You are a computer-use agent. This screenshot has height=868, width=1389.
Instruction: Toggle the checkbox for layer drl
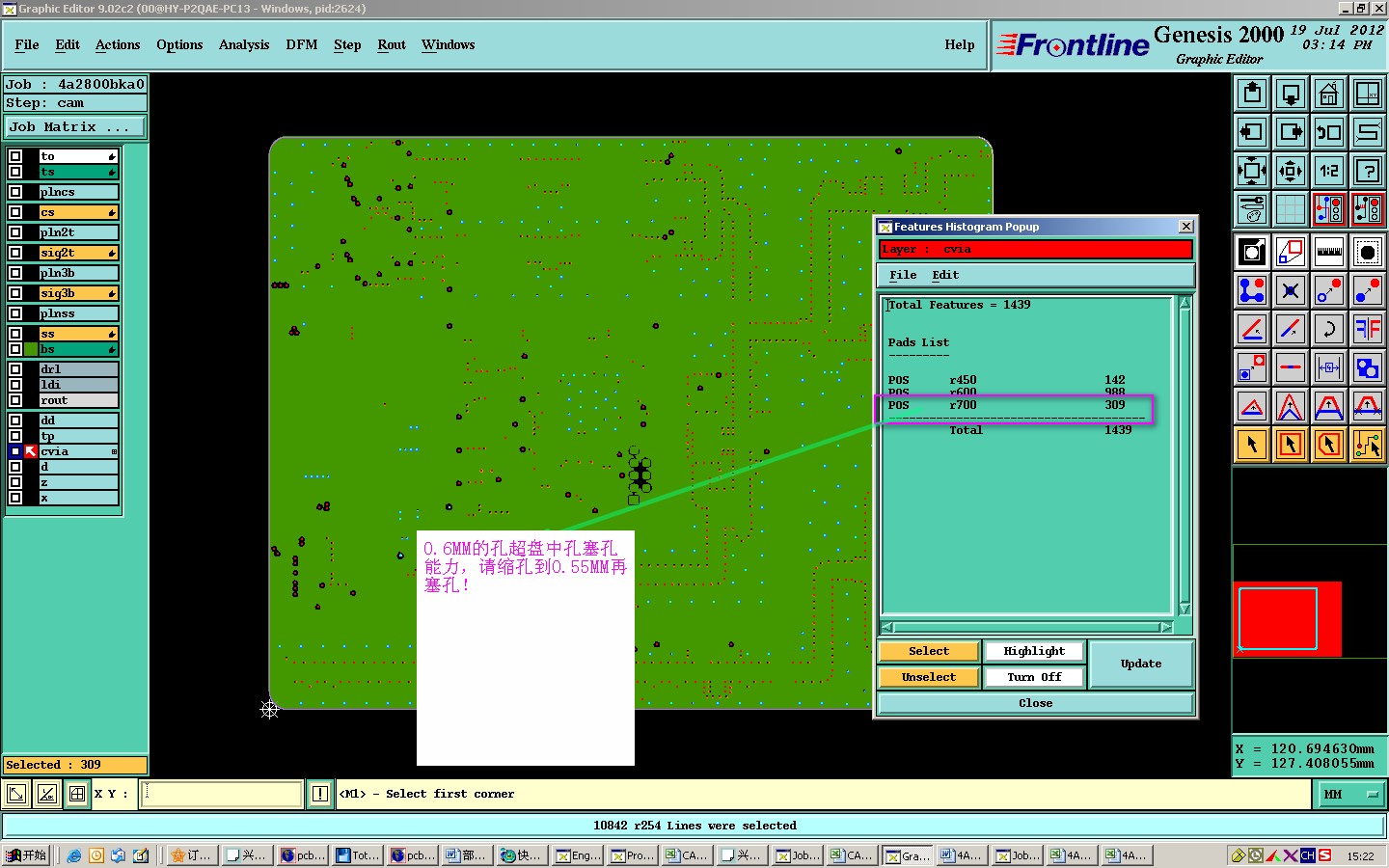click(15, 369)
